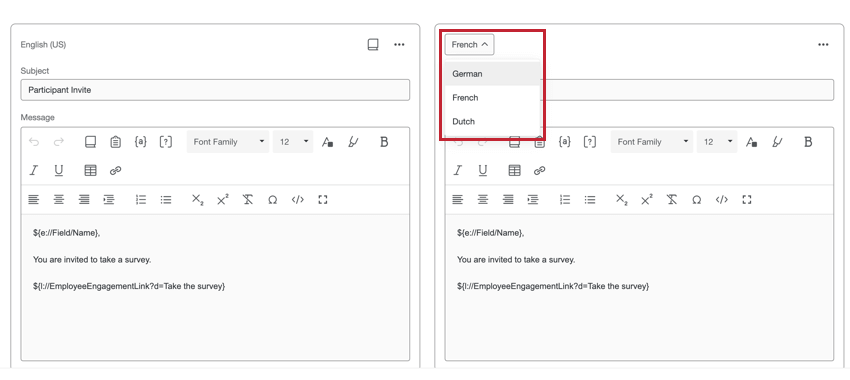Click the Subject field with Participant Invite

pyautogui.click(x=215, y=90)
